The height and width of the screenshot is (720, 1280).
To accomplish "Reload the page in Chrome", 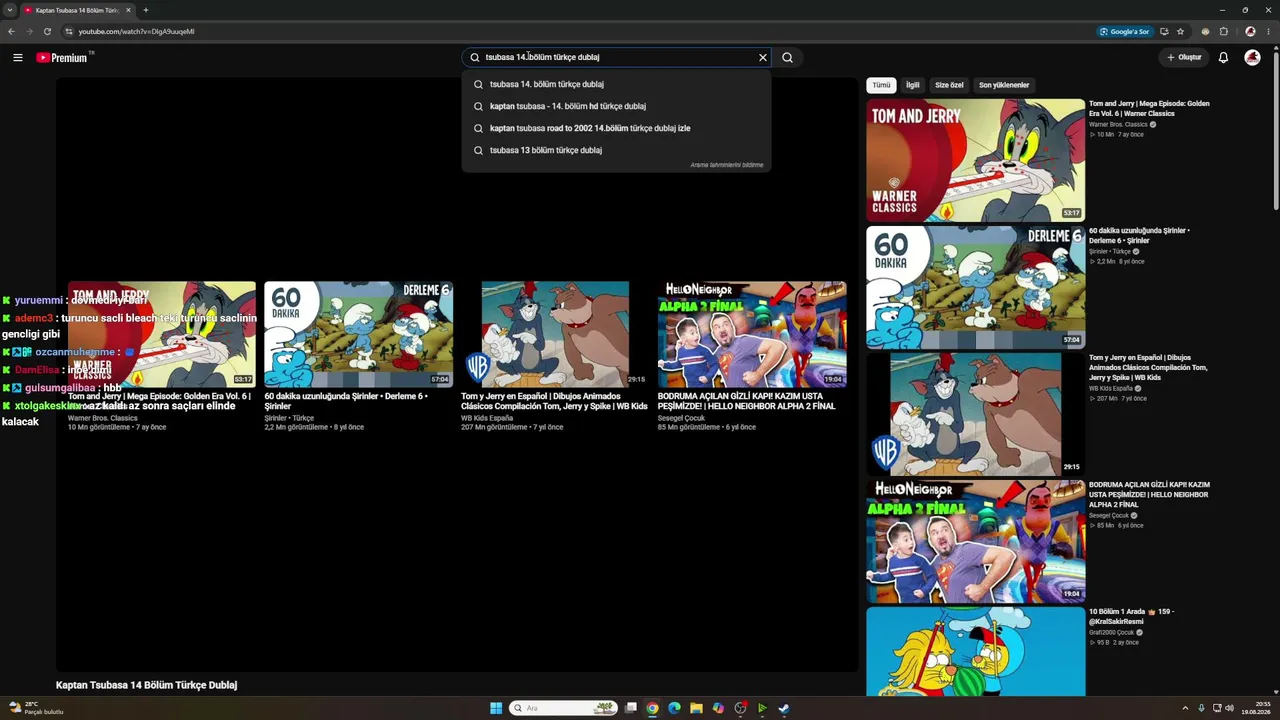I will [47, 31].
